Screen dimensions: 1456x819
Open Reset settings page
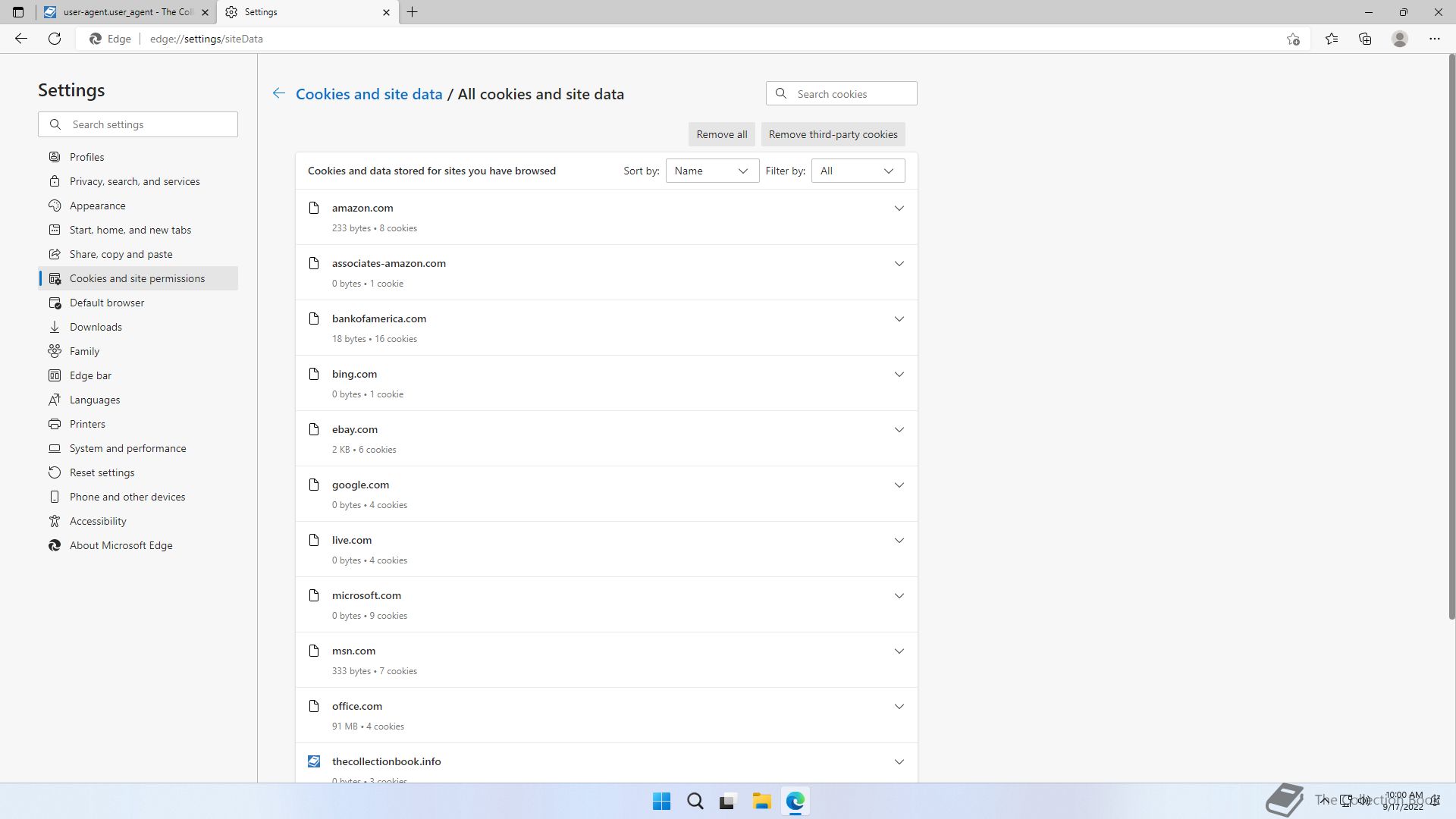click(138, 472)
